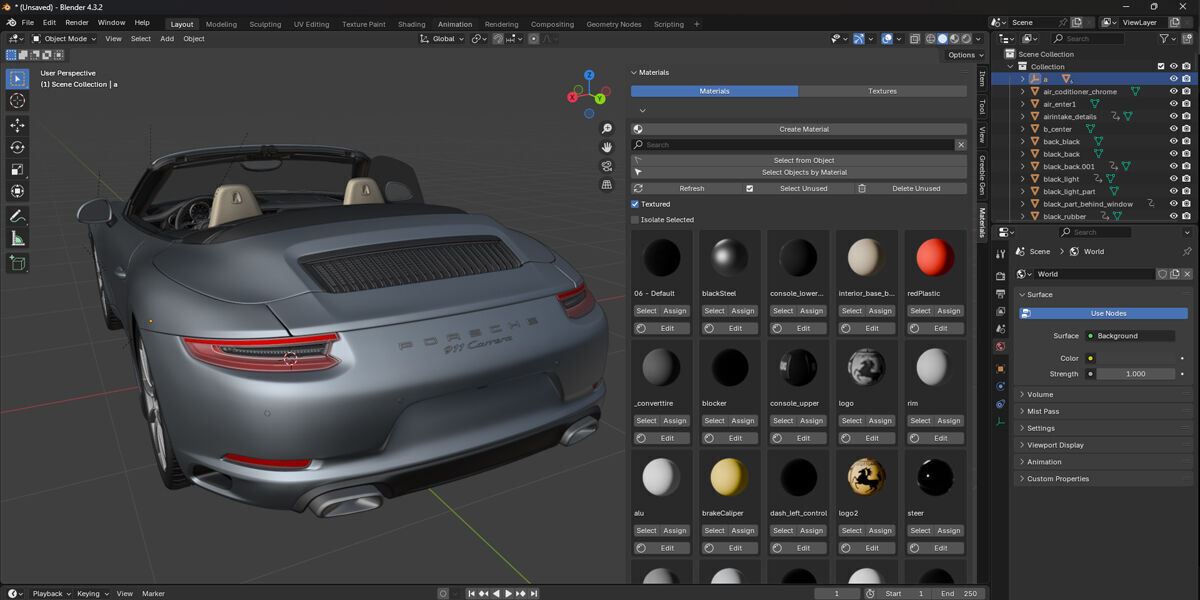Disable rendering of back_black via camera icon
Screen dimensions: 1200x600
[1186, 142]
